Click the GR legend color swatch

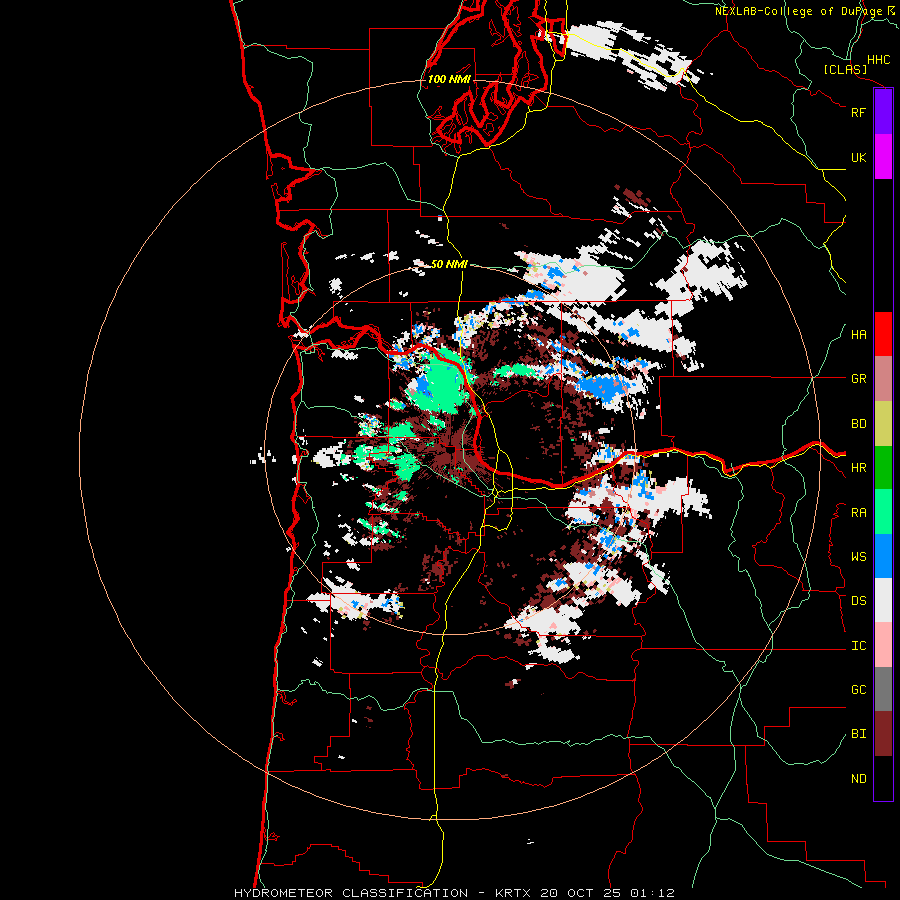pyautogui.click(x=883, y=379)
